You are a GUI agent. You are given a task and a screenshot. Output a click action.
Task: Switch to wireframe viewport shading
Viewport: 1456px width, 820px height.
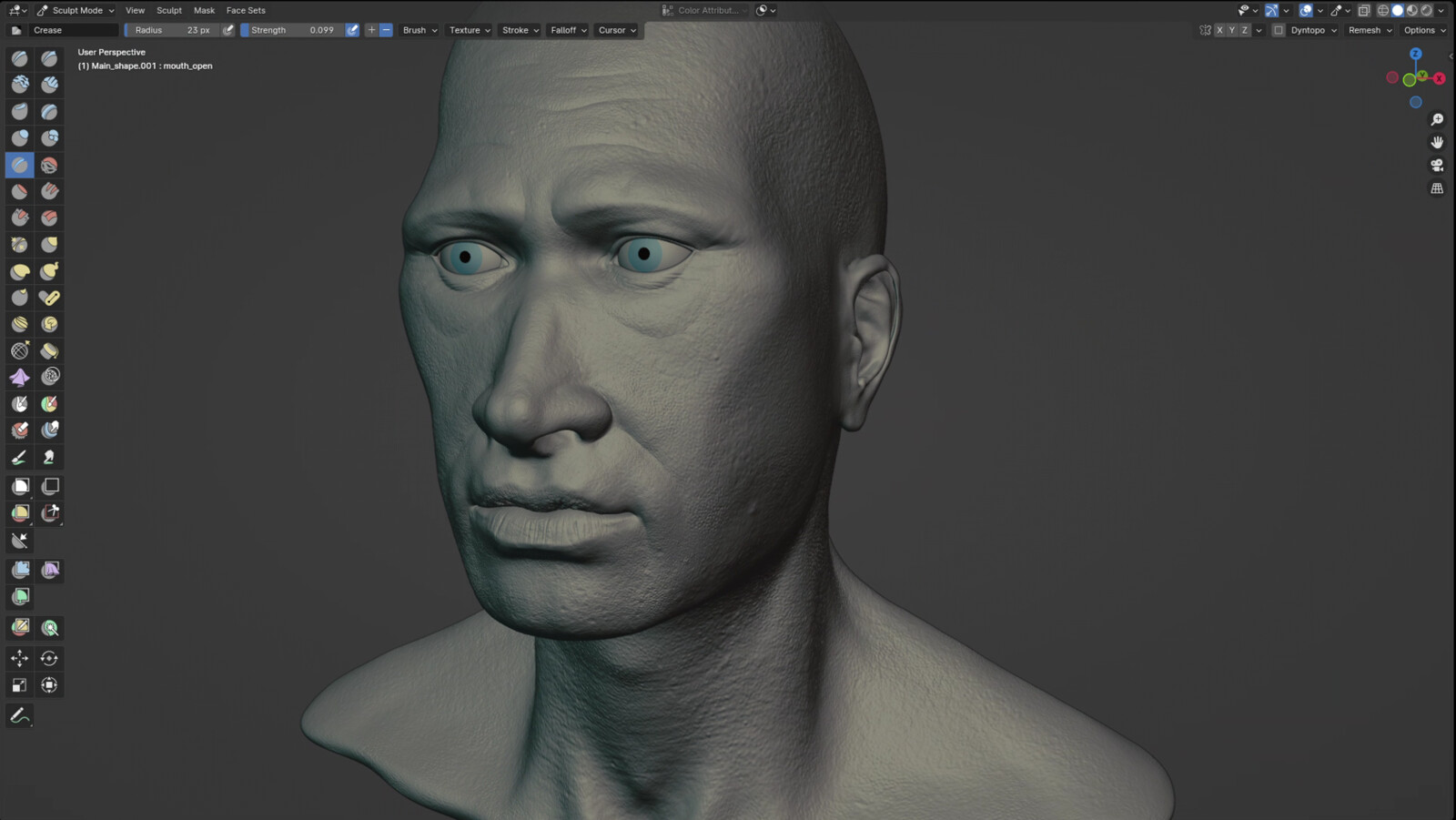click(1383, 10)
